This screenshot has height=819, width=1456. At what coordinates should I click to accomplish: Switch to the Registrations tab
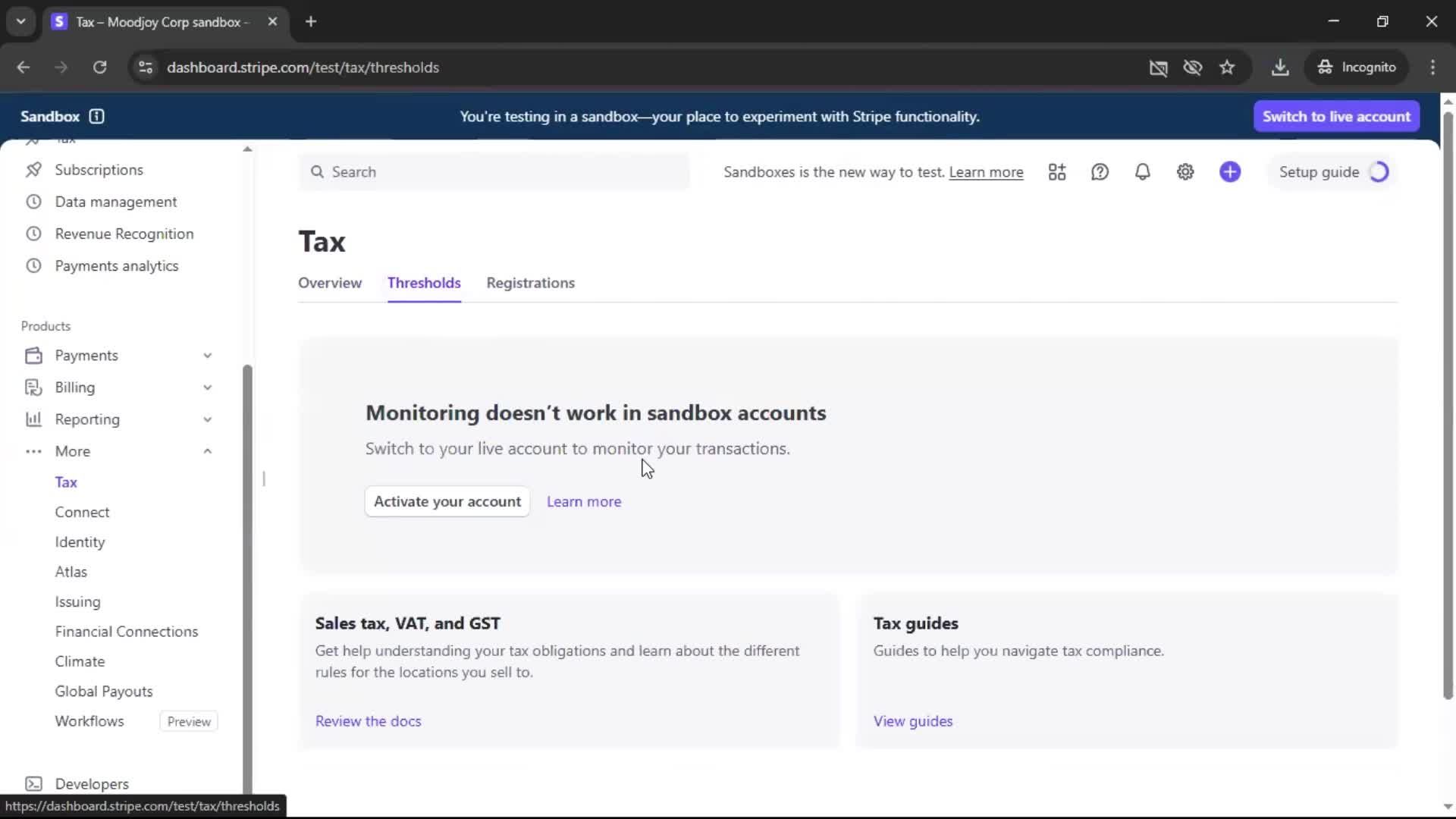(530, 283)
